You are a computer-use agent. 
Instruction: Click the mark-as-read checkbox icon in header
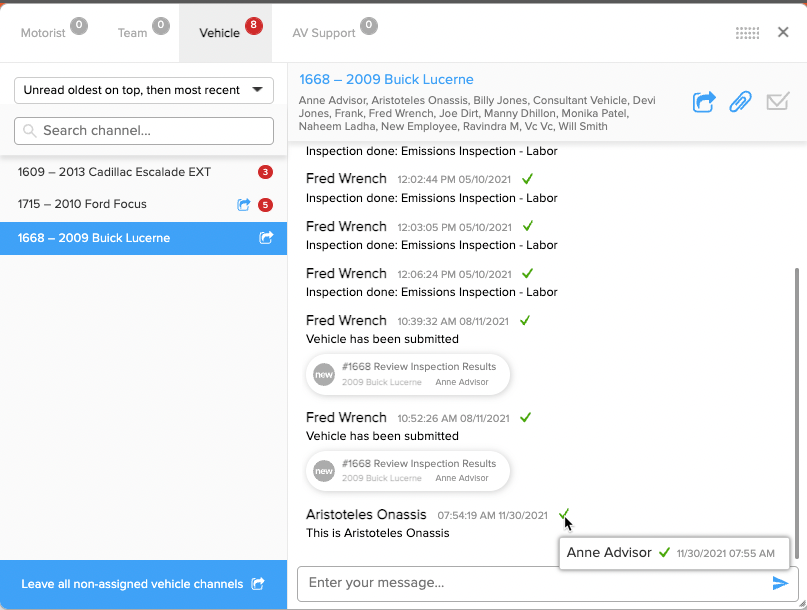[x=778, y=101]
